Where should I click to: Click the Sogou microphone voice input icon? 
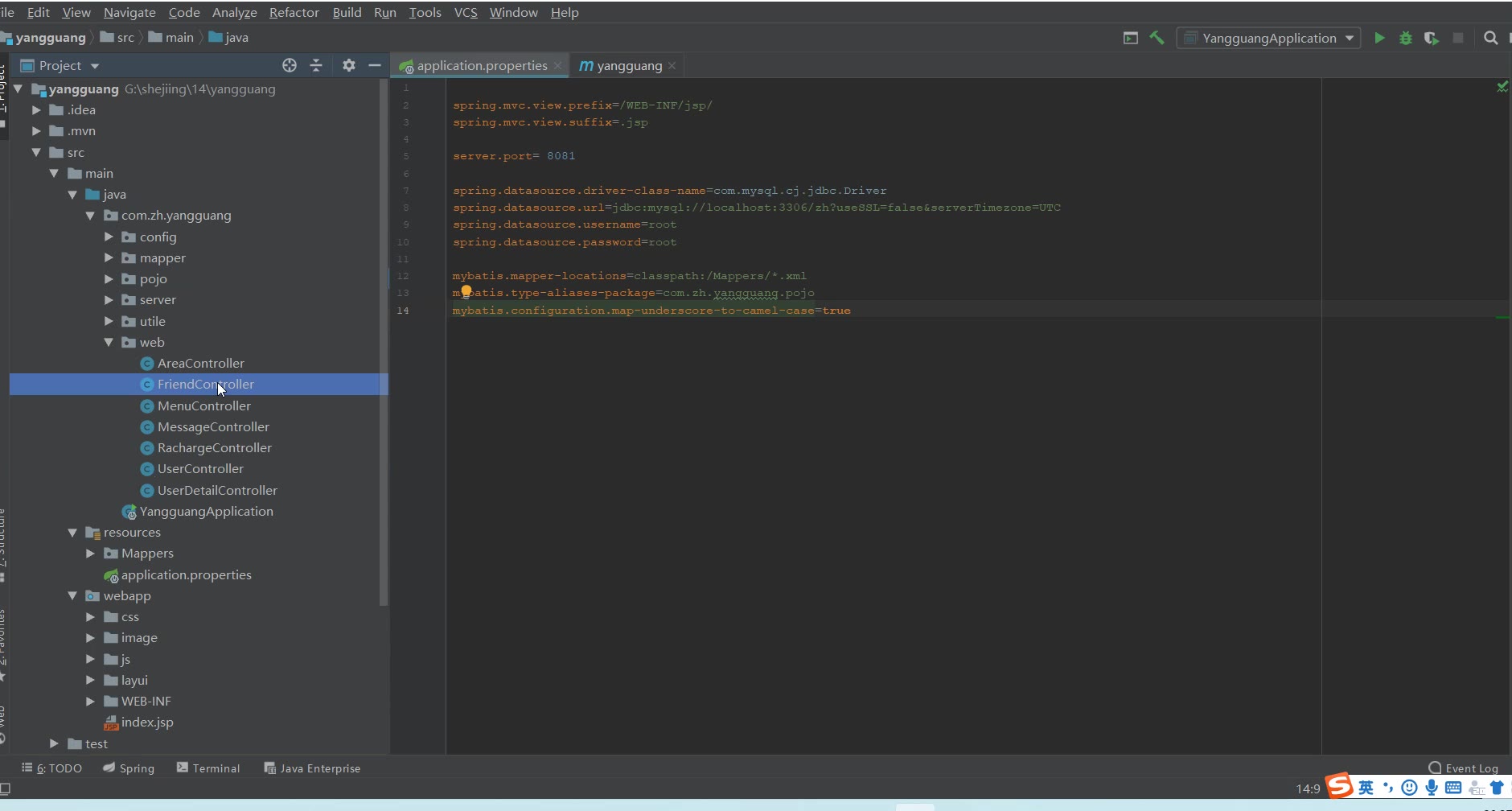coord(1432,788)
